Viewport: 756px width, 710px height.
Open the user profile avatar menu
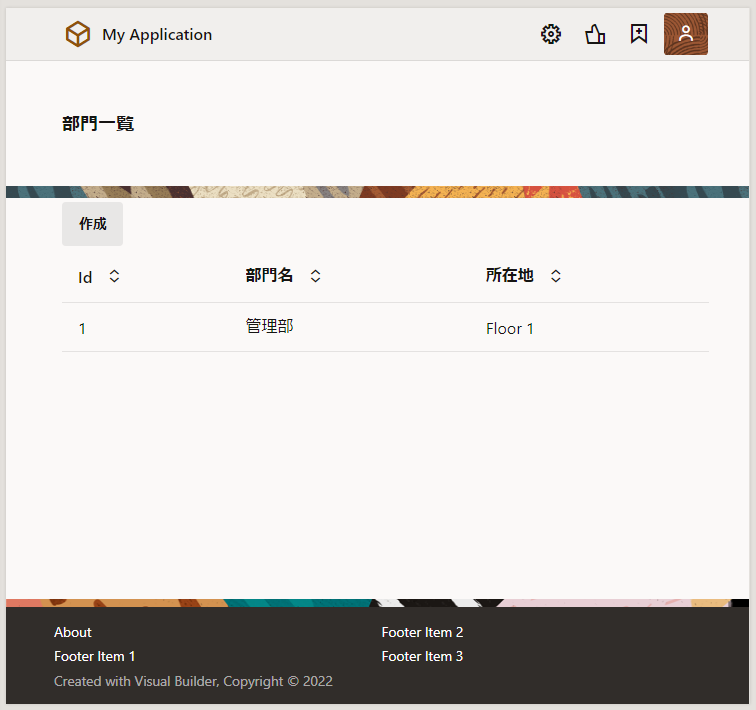(686, 34)
